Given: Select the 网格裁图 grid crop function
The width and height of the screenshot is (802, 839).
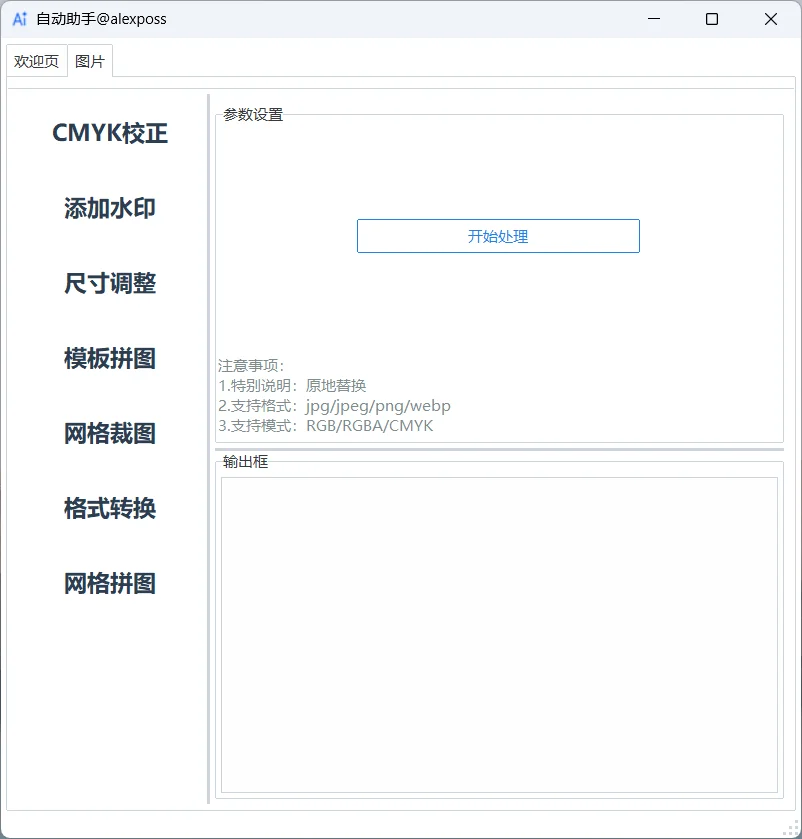Looking at the screenshot, I should click(109, 433).
